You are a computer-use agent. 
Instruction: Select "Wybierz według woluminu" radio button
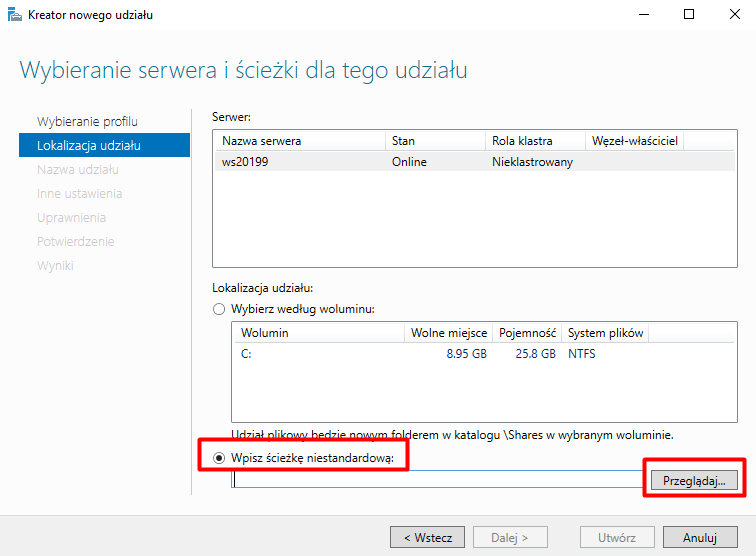point(219,309)
